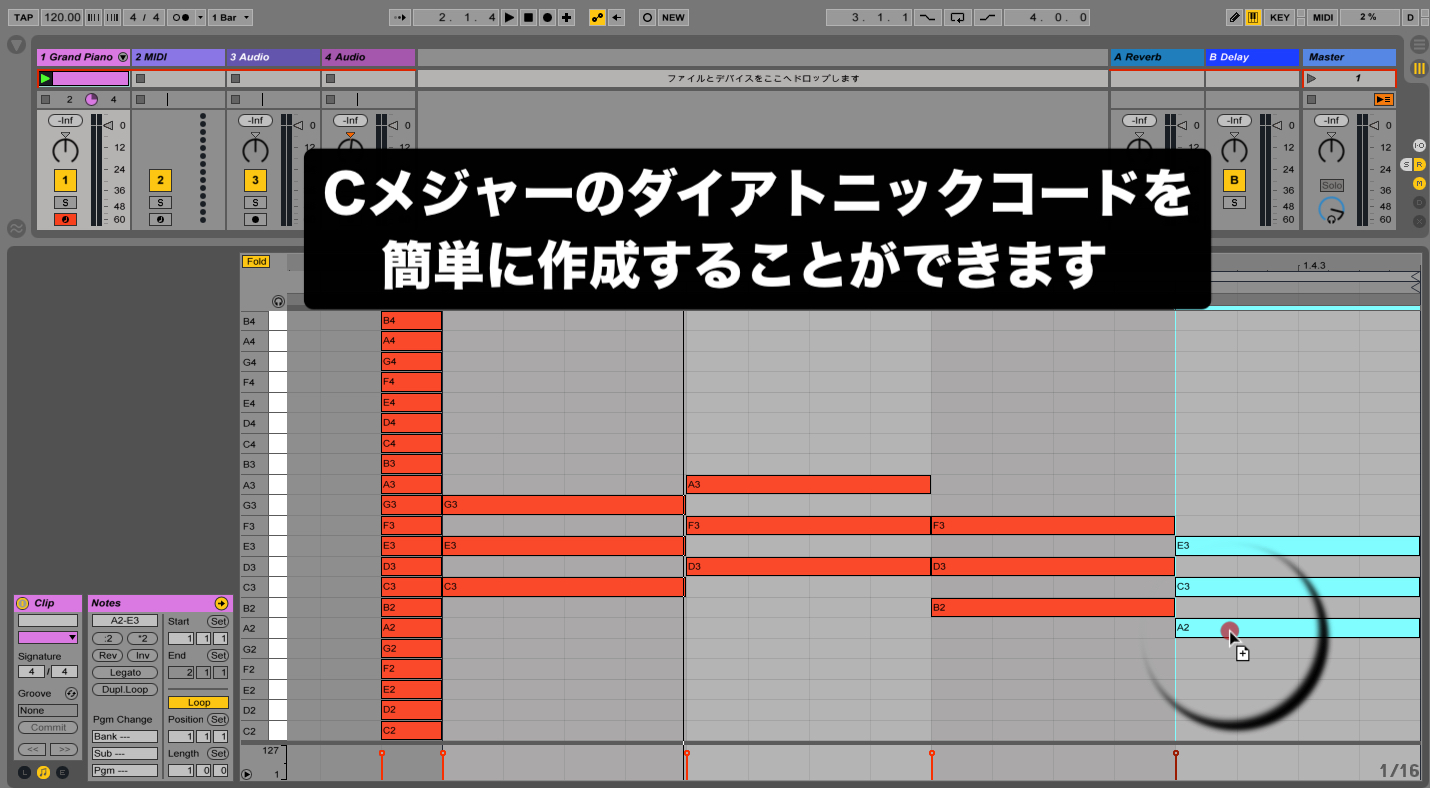Switch to Session view icon
The height and width of the screenshot is (788, 1430).
coord(1419,69)
